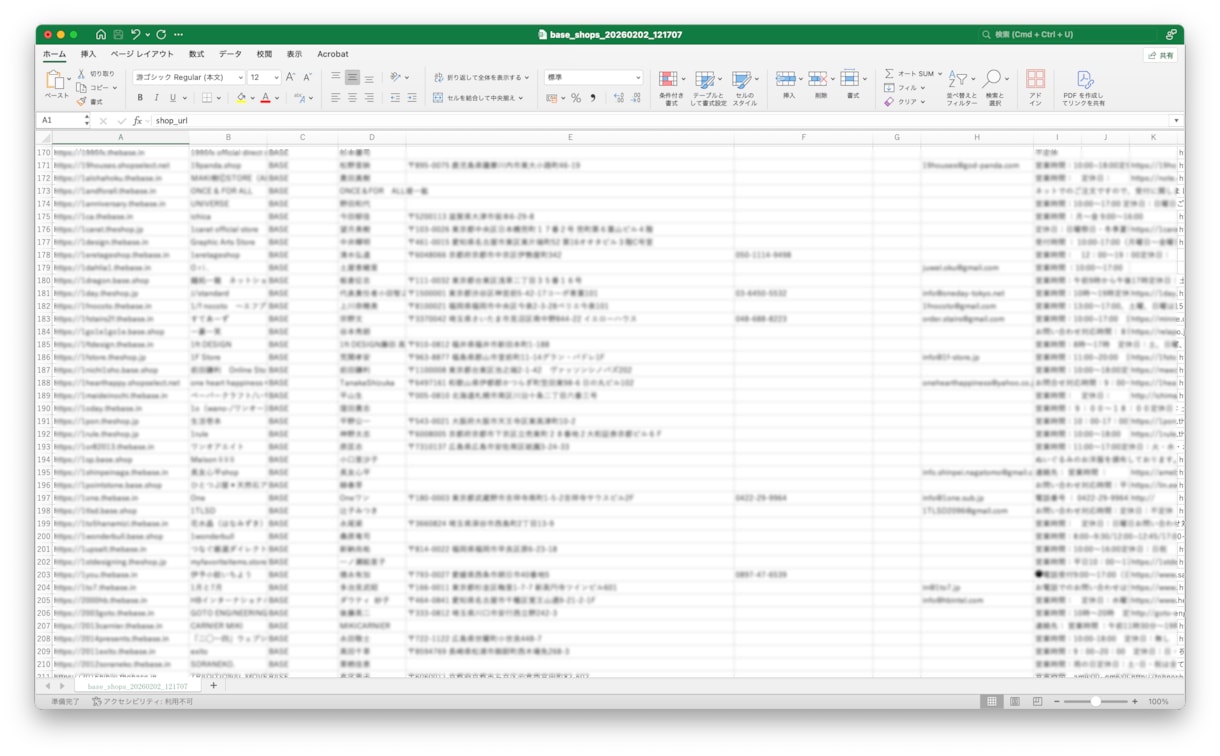Open the quick access more options ellipsis

[x=178, y=34]
